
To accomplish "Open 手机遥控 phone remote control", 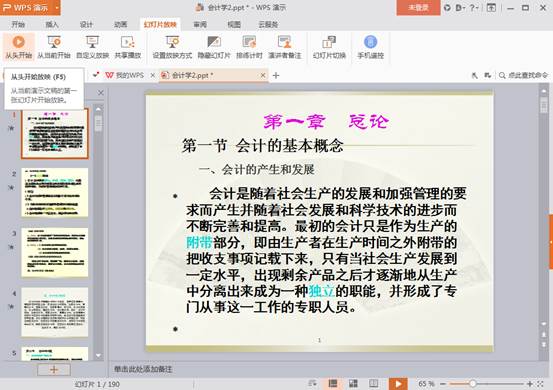I will click(x=370, y=47).
